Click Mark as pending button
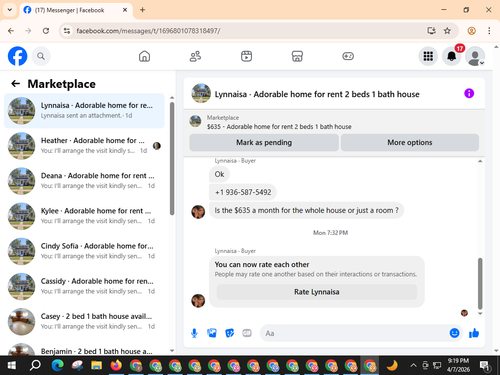500x375 pixels. point(264,143)
